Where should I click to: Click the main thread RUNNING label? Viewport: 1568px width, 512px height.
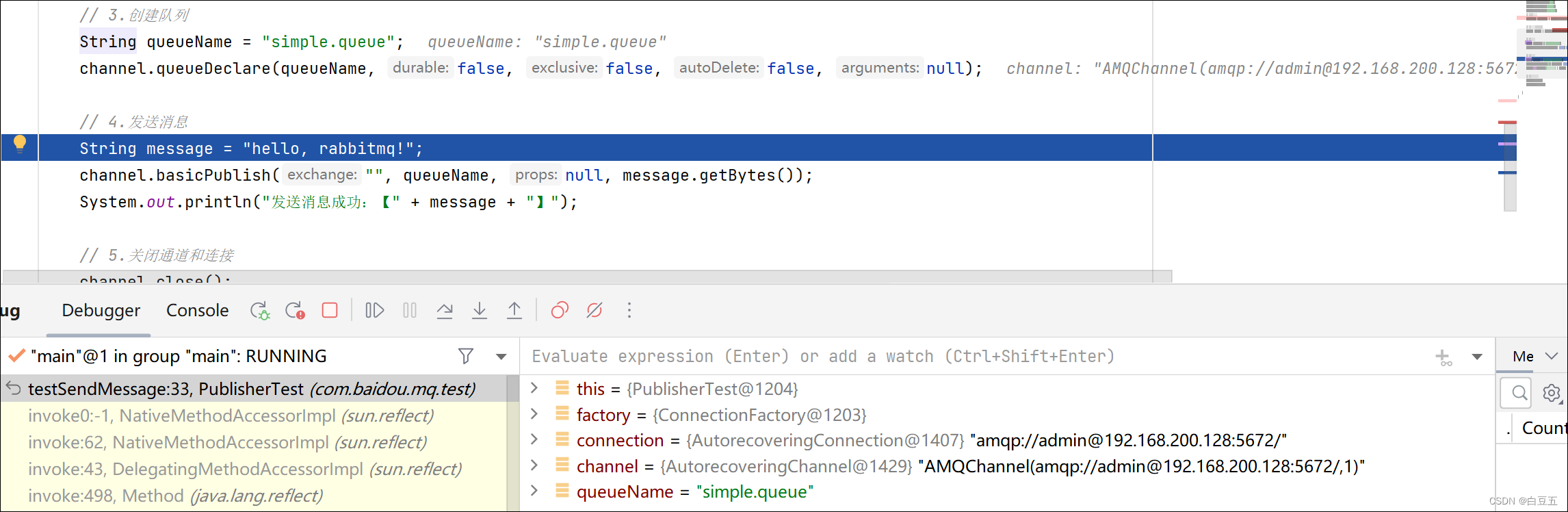pyautogui.click(x=179, y=357)
